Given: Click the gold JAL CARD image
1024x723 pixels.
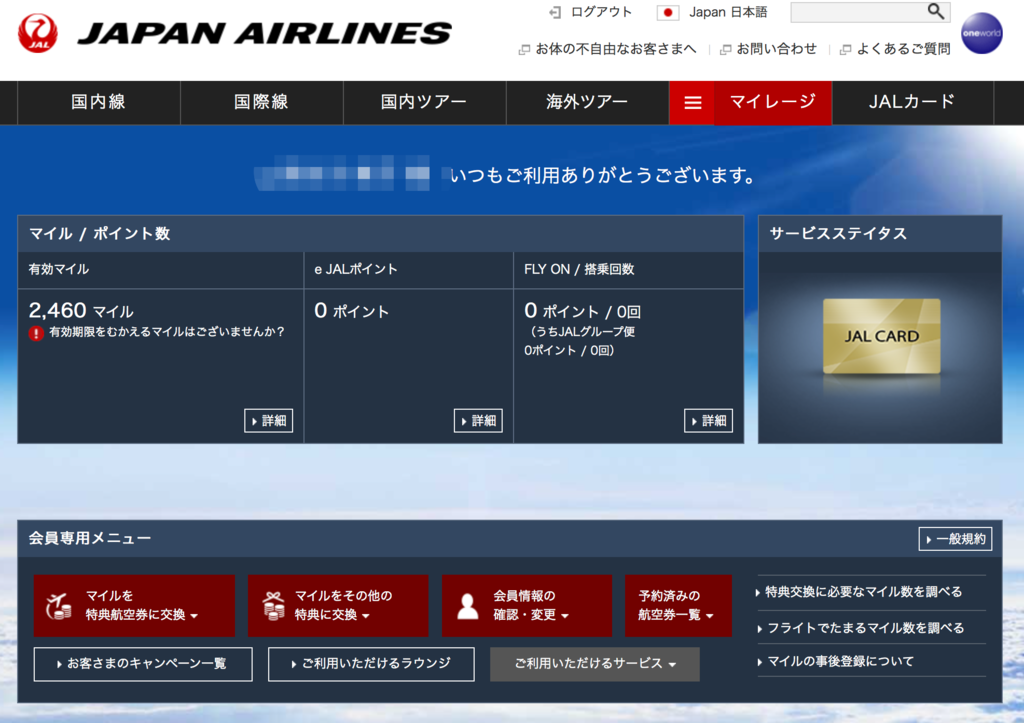Looking at the screenshot, I should point(881,336).
